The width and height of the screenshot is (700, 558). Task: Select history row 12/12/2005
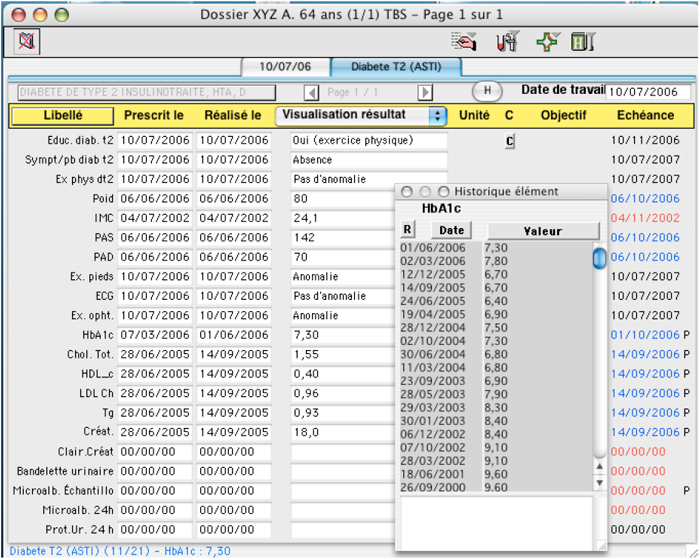(x=496, y=275)
